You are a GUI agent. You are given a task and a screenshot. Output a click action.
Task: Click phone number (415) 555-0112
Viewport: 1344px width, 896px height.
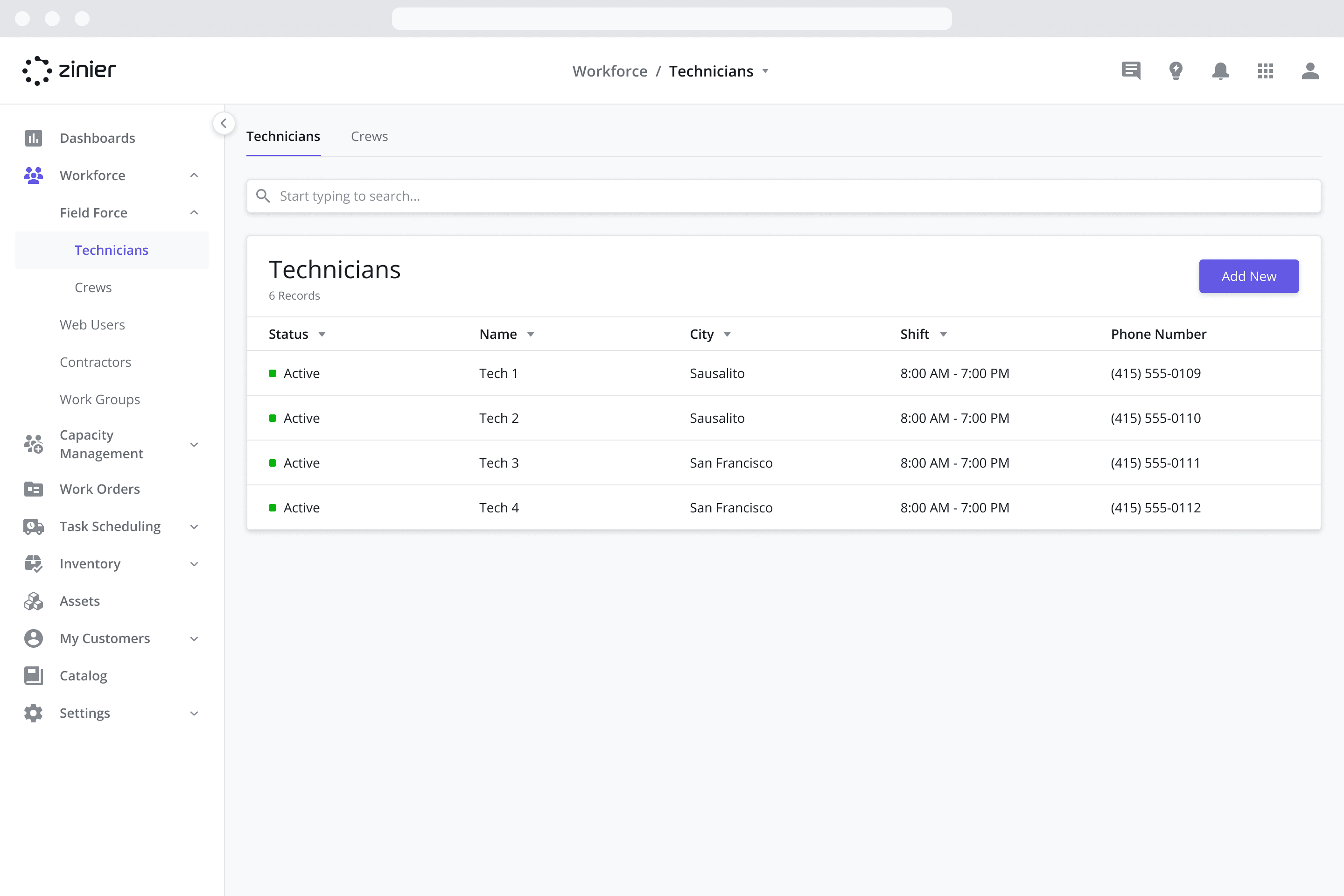[x=1155, y=507]
